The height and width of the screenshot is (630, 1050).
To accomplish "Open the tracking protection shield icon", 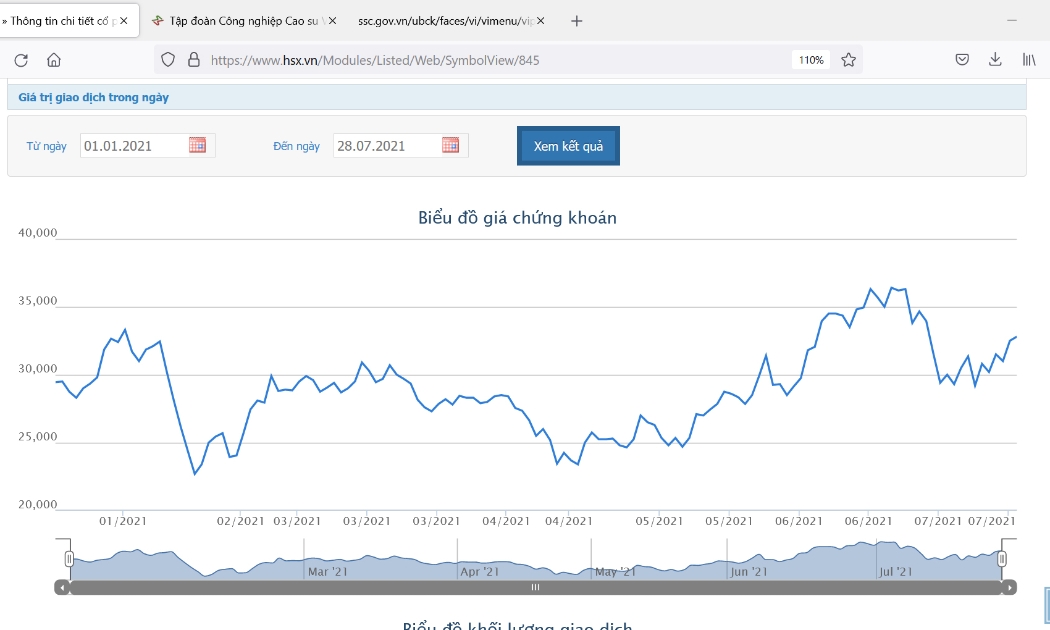I will coord(168,60).
